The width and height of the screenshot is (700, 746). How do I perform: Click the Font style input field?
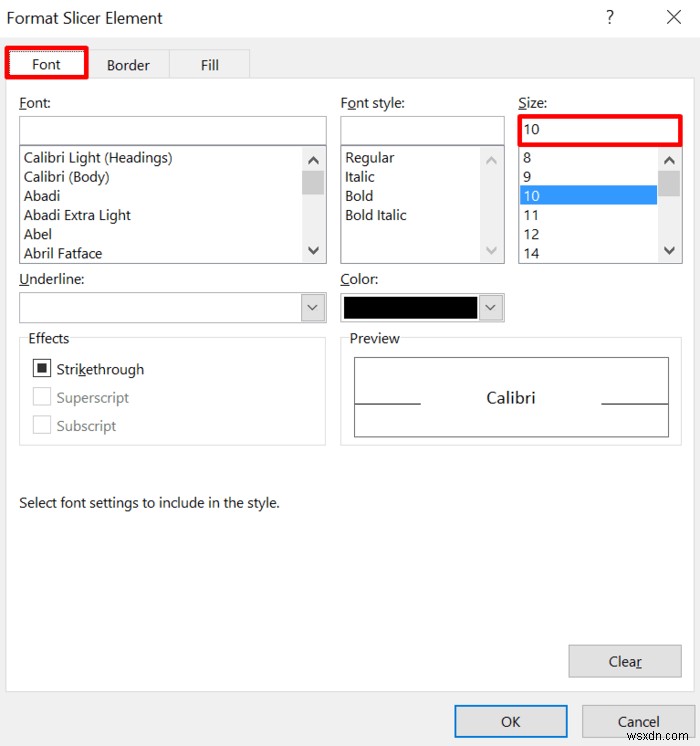point(422,130)
